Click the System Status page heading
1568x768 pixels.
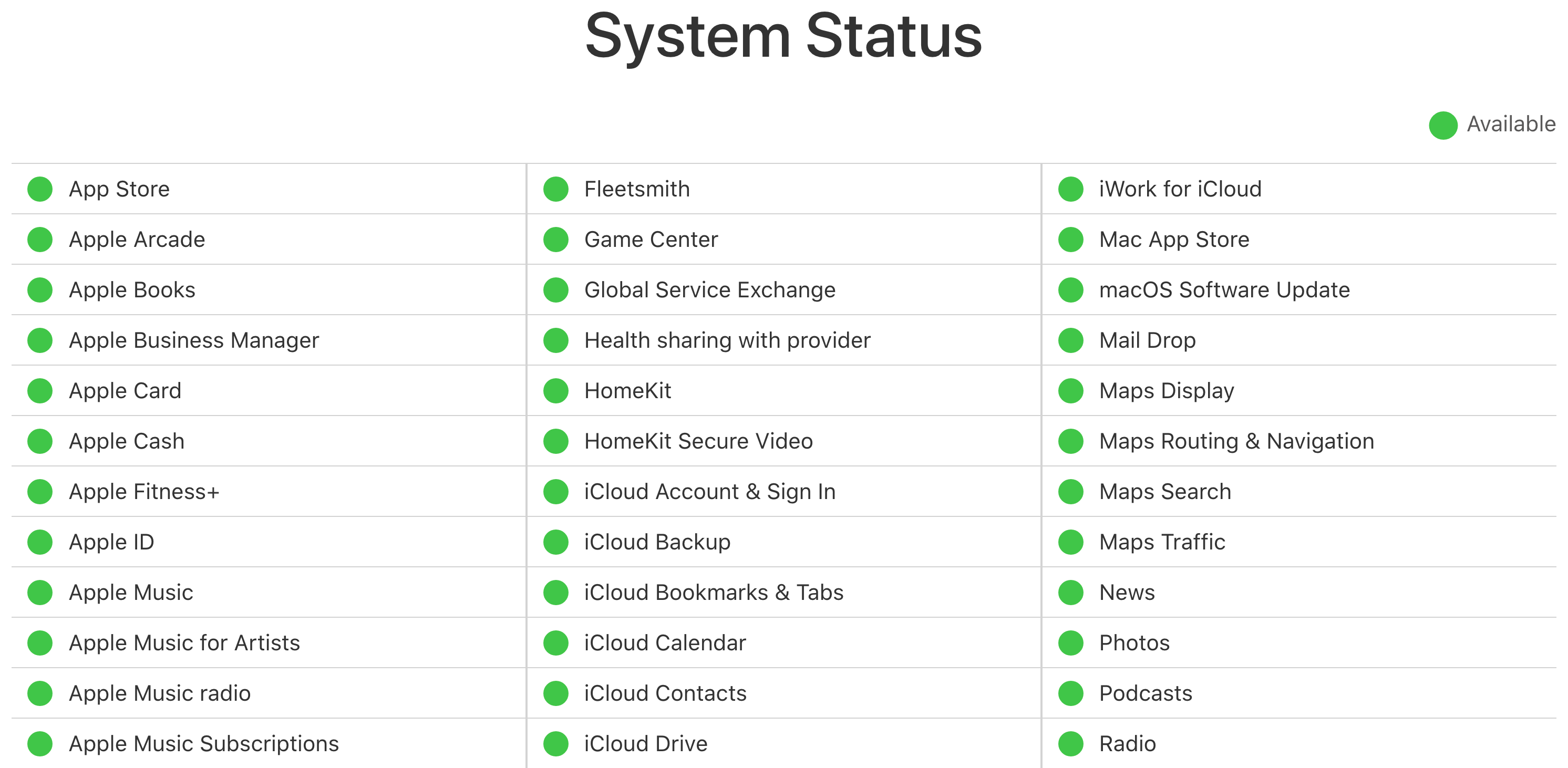(783, 37)
